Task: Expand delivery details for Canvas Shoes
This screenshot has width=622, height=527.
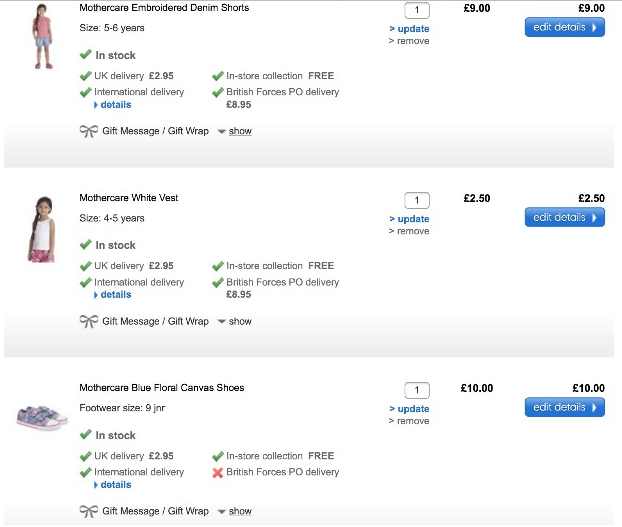Action: (x=116, y=485)
